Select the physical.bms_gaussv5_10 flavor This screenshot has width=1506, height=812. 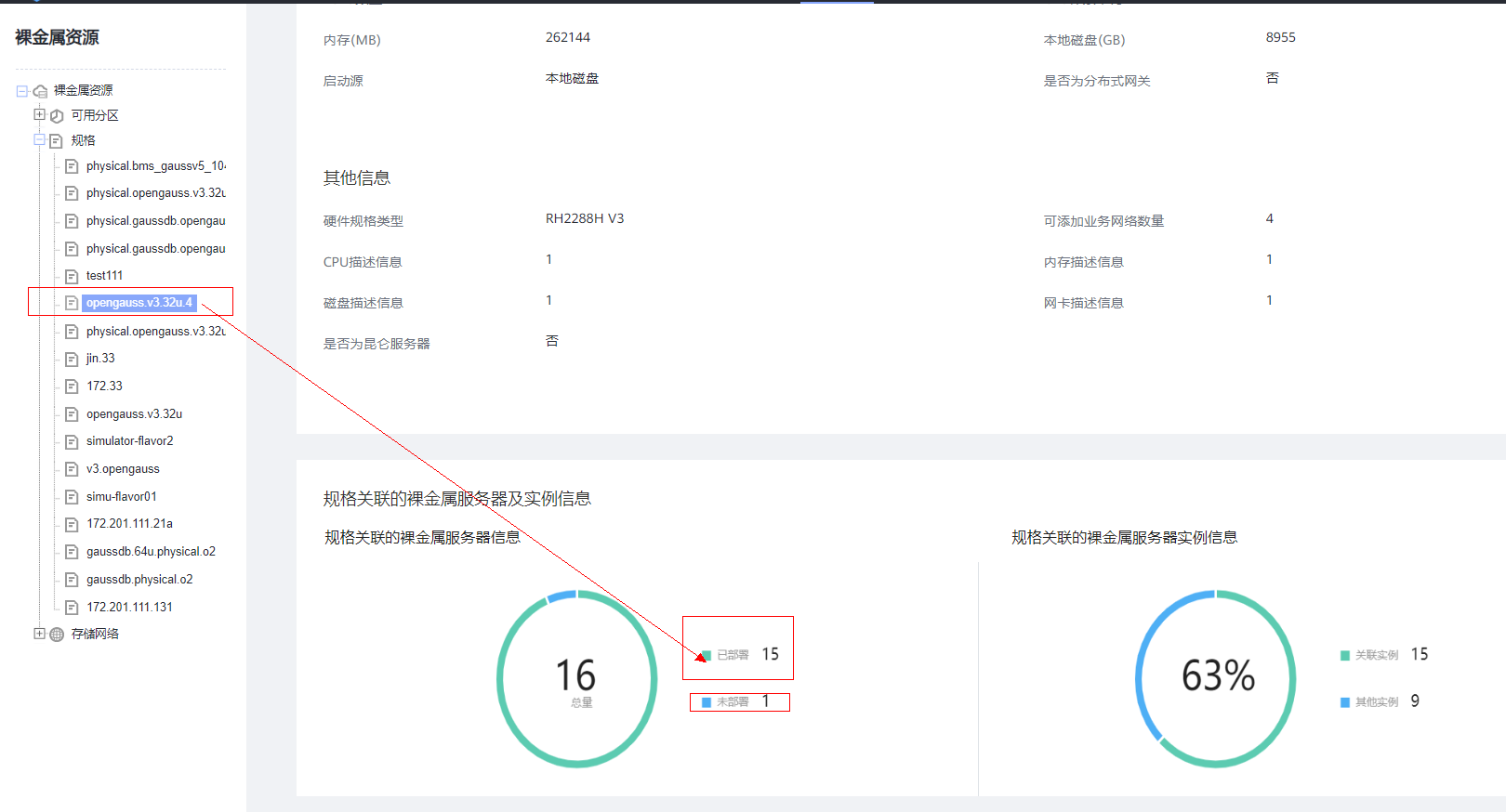tap(156, 166)
